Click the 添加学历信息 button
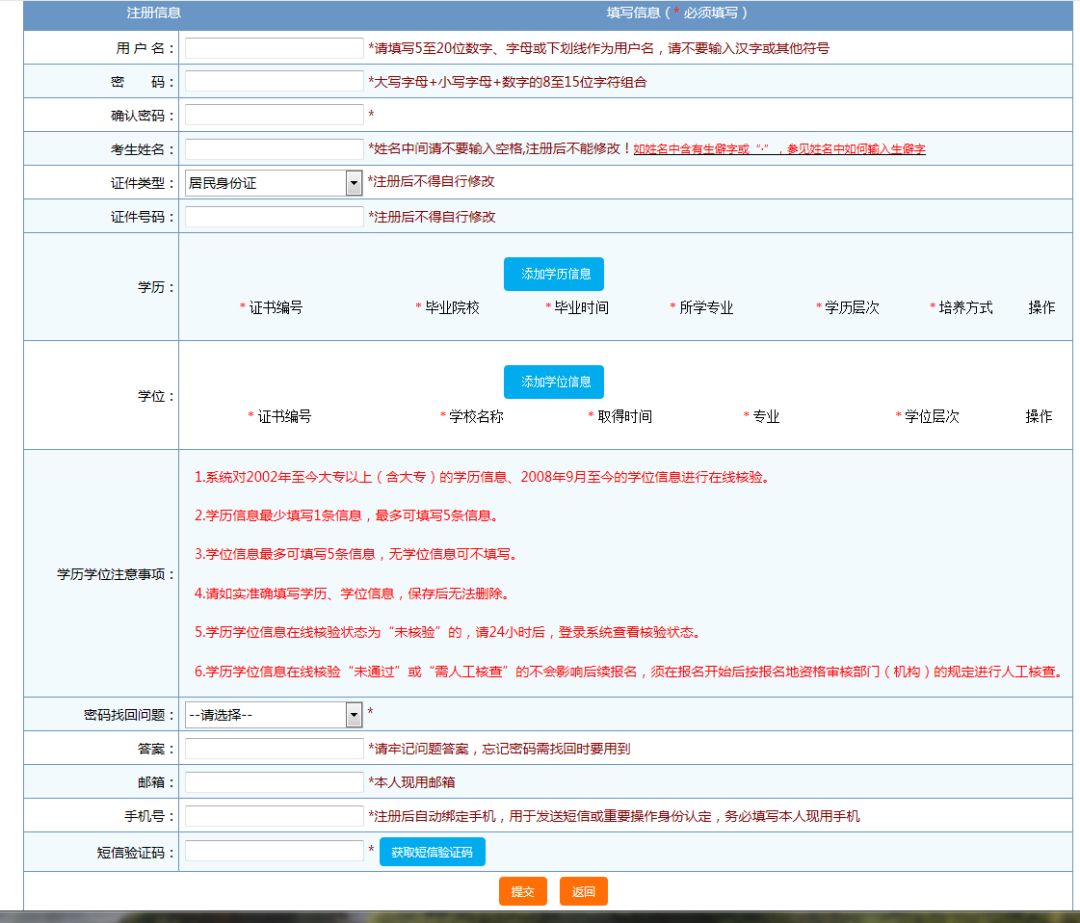The height and width of the screenshot is (923, 1080). 554,274
